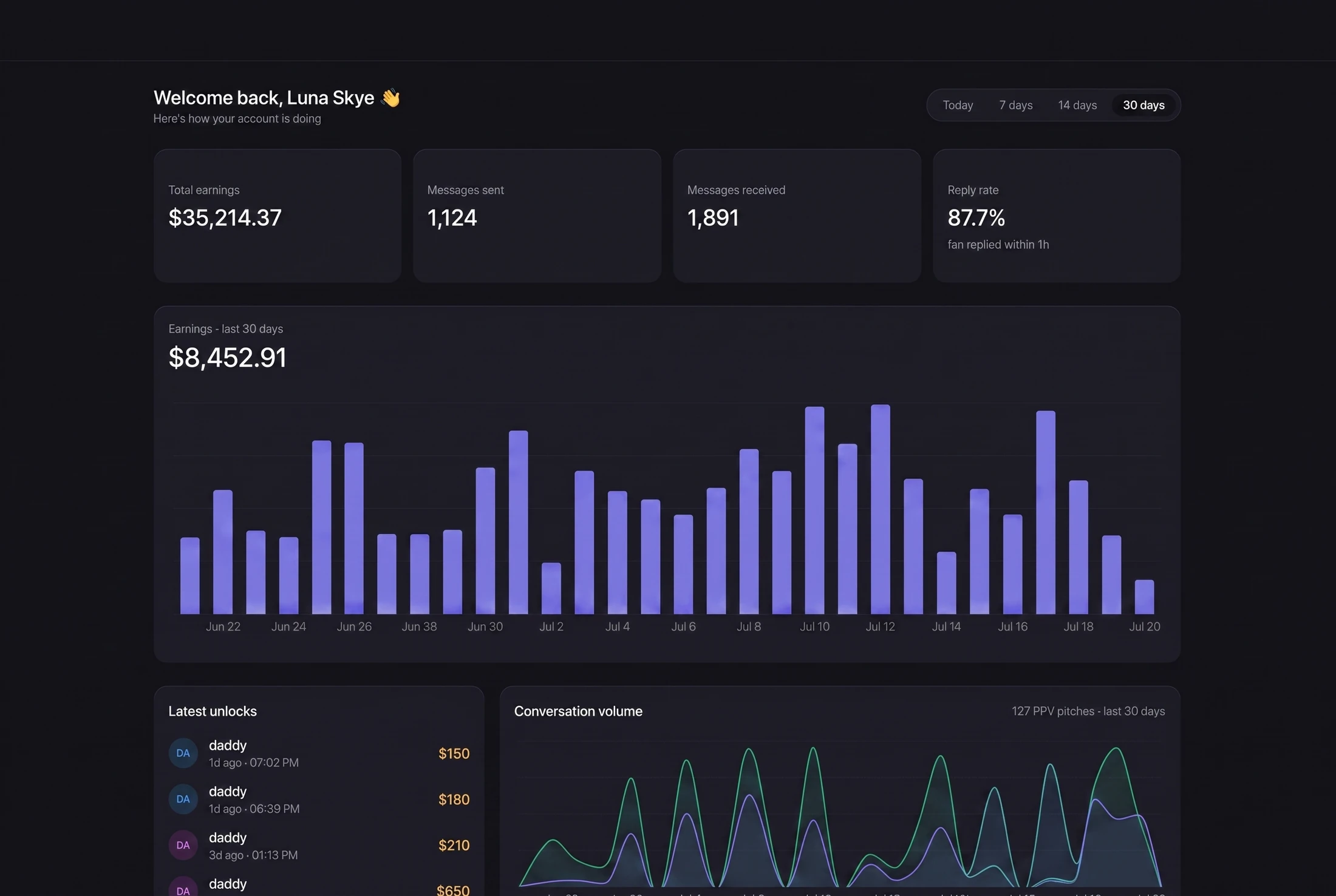Click the 'fan replied within 1h' text
The width and height of the screenshot is (1336, 896).
coord(998,244)
